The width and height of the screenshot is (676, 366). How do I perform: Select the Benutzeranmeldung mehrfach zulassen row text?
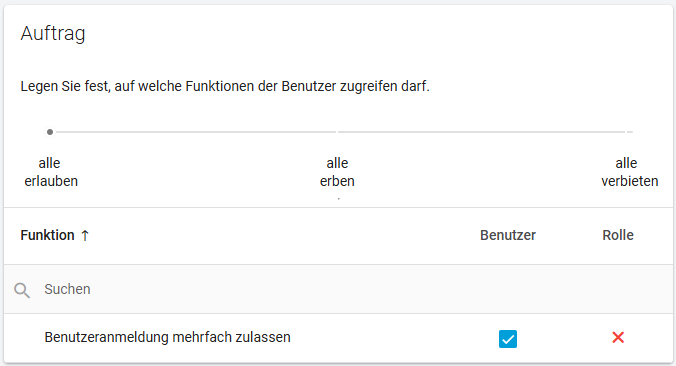click(x=167, y=337)
